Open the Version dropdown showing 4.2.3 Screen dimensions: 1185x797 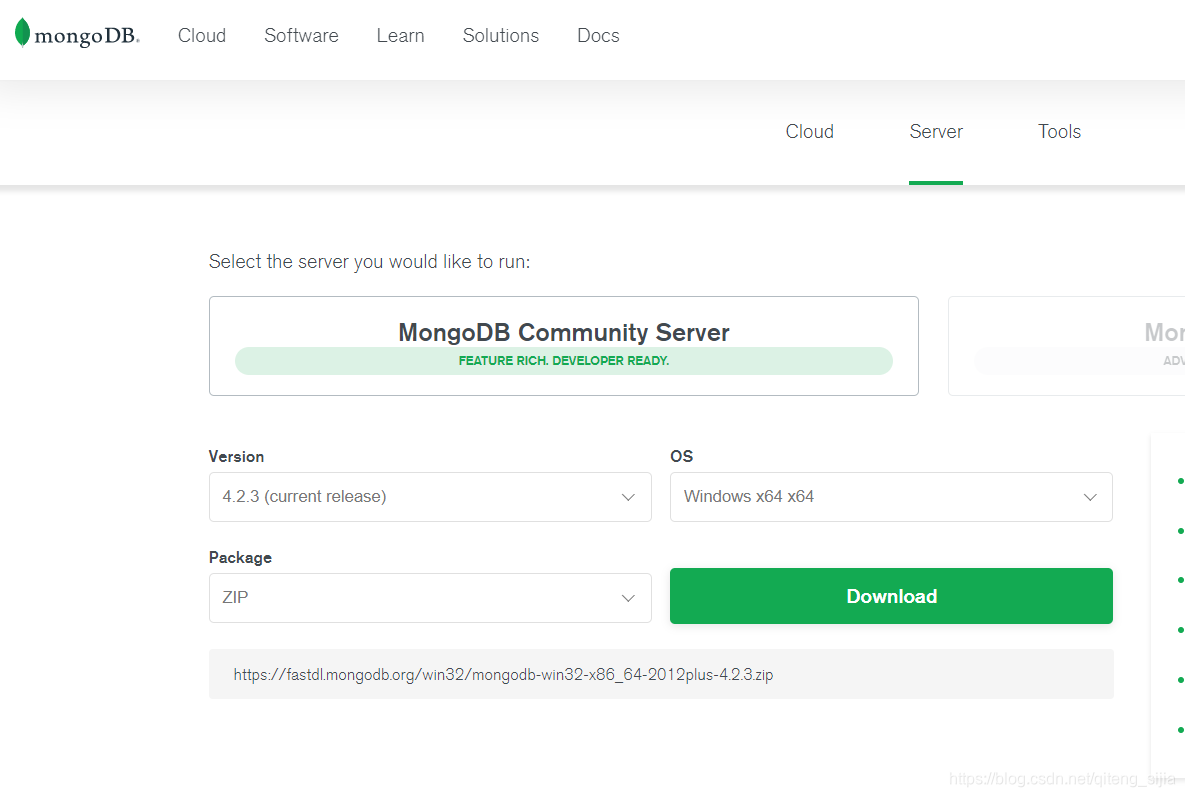point(430,497)
